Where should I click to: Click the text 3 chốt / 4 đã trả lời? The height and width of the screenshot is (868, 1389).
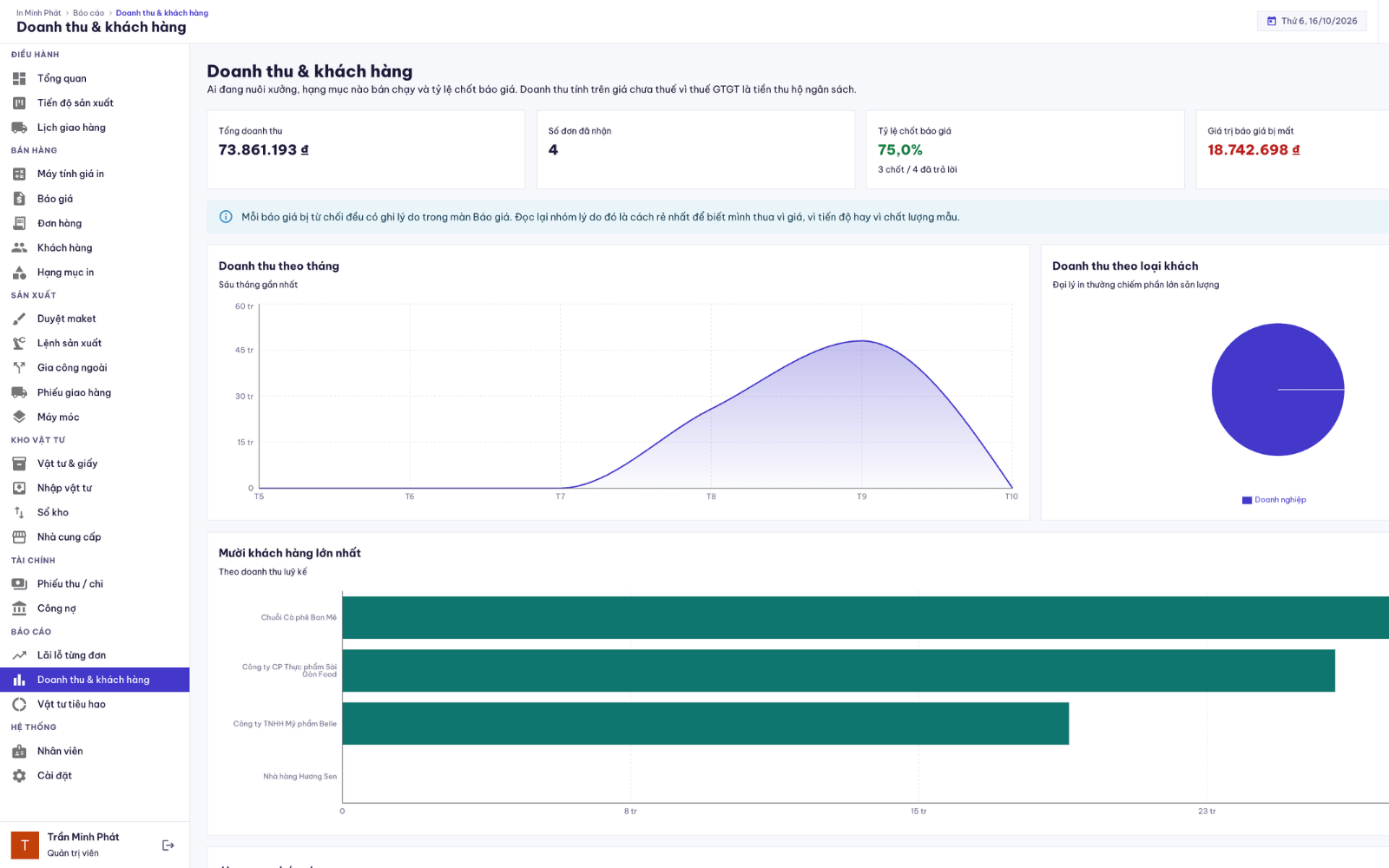(x=918, y=170)
